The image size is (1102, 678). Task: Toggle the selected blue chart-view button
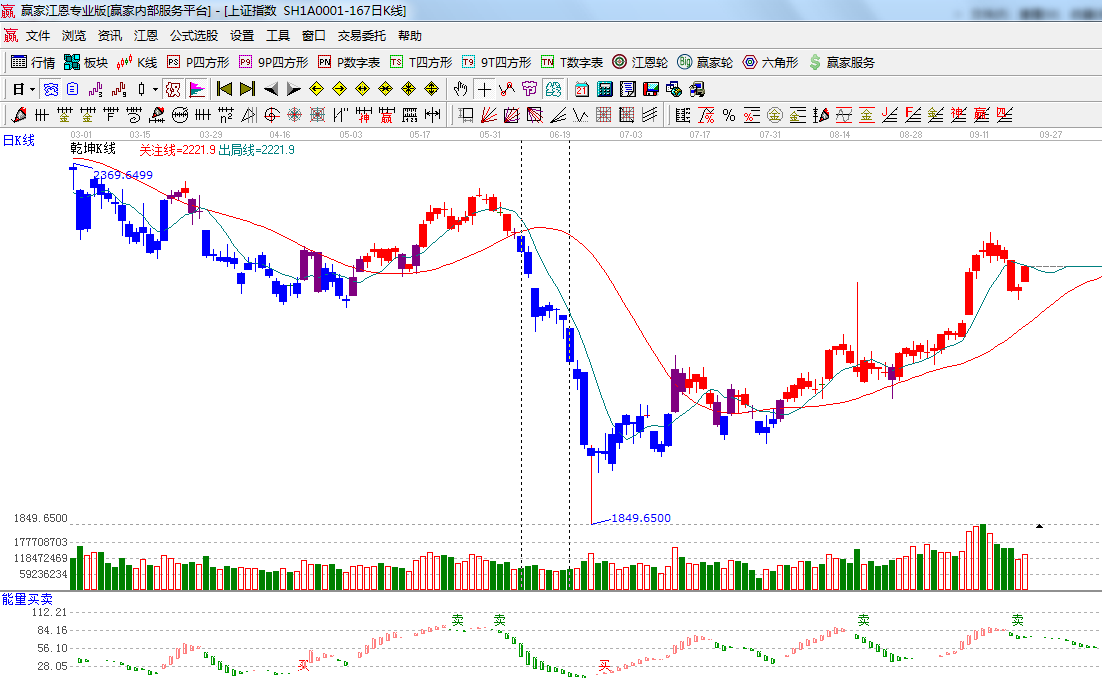click(x=49, y=89)
